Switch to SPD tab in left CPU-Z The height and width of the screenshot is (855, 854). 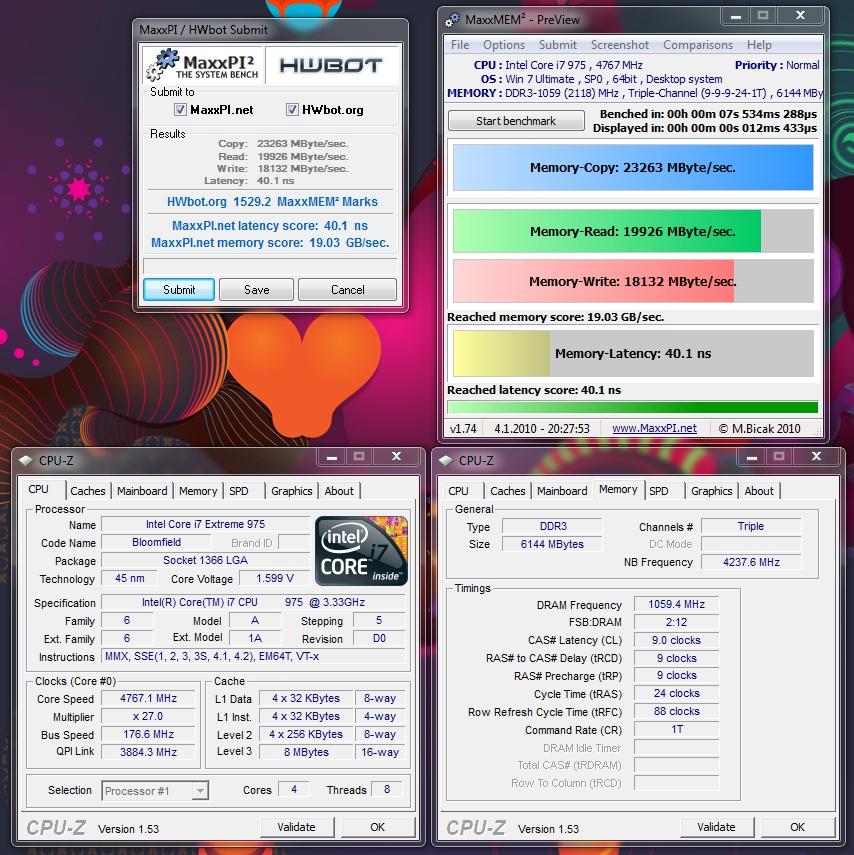pos(239,491)
